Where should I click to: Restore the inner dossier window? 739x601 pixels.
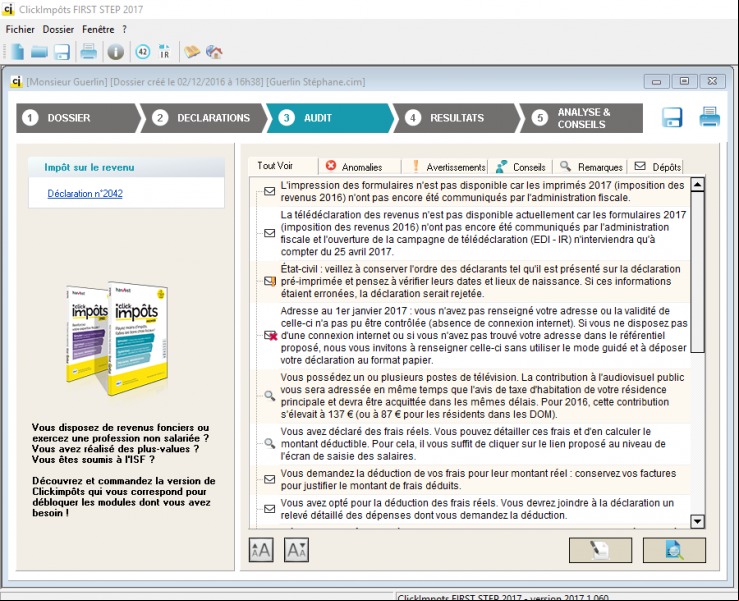(684, 81)
